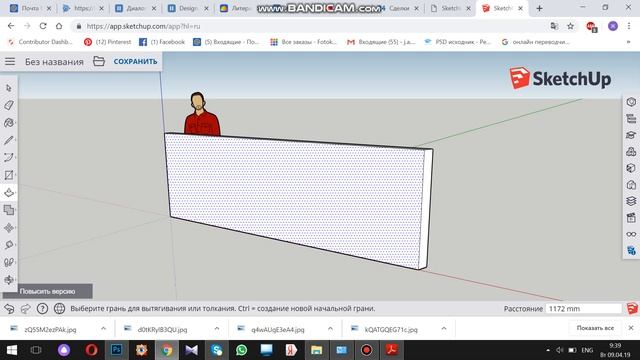
Task: Pick the Move four-arrow tool
Action: pos(9,228)
